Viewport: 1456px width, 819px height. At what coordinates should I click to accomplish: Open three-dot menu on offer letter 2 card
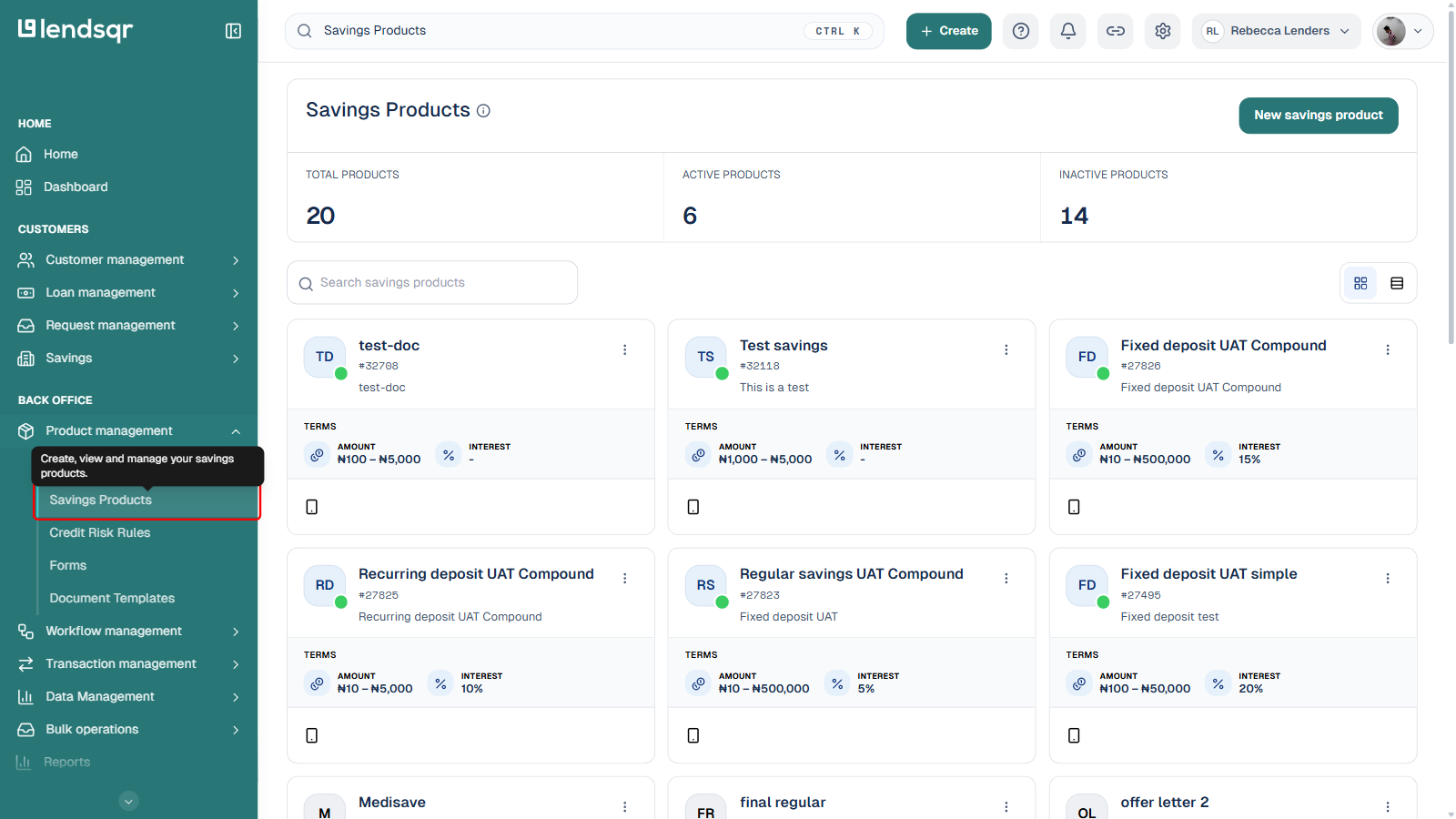[x=1388, y=806]
